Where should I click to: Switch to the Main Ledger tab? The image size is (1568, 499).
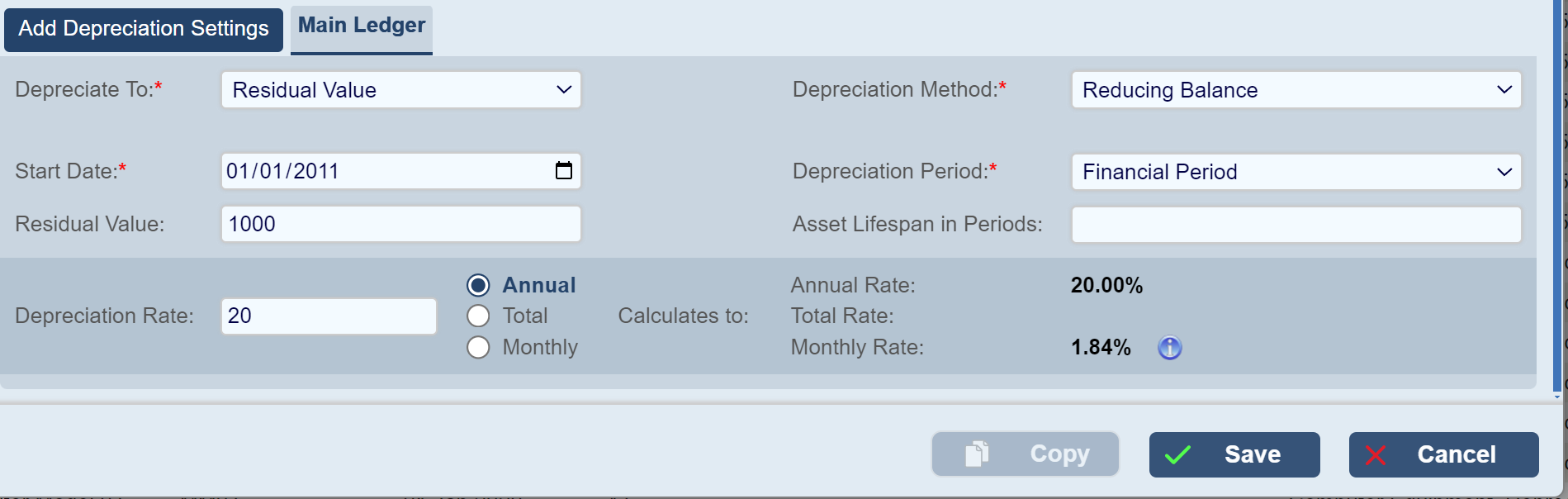[x=362, y=26]
